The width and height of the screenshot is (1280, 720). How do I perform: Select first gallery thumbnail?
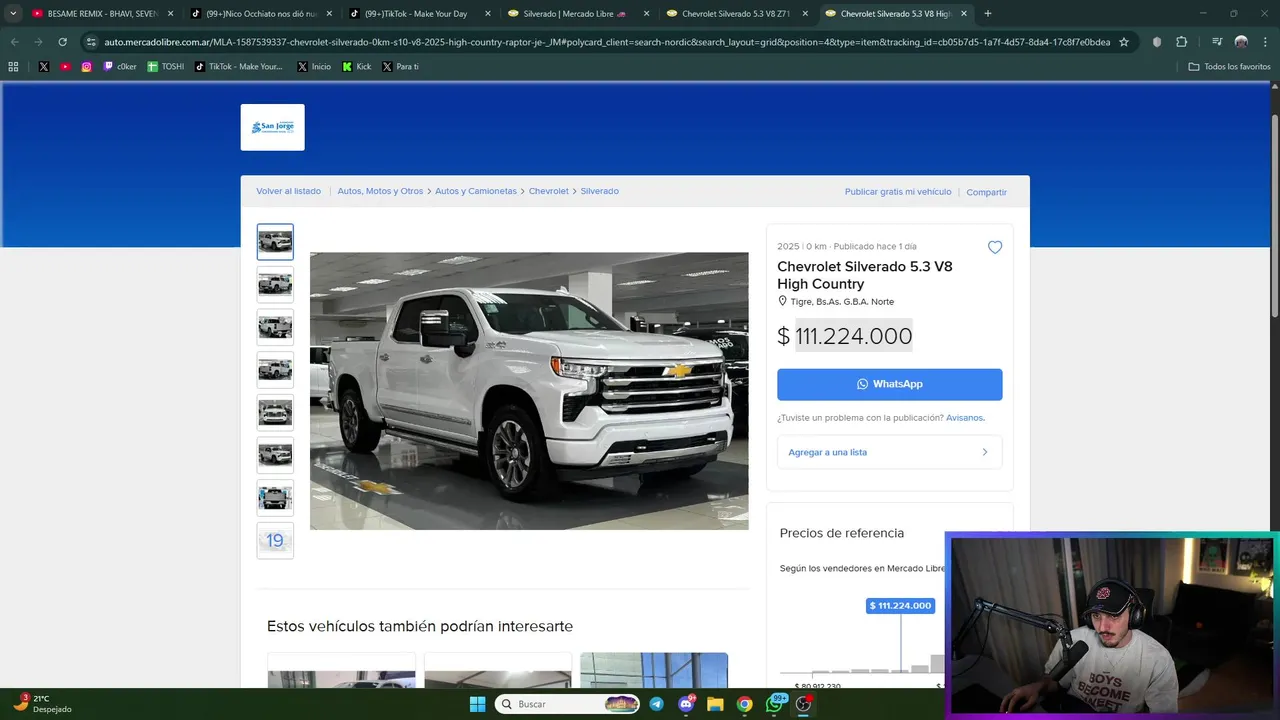275,242
